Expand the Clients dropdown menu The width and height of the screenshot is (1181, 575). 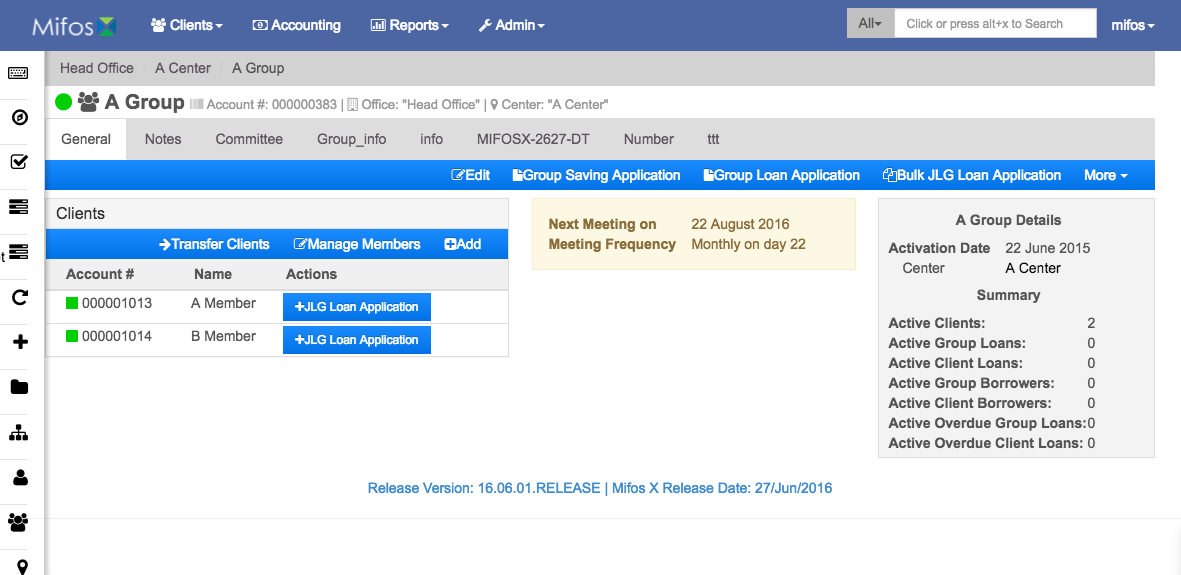click(x=187, y=25)
